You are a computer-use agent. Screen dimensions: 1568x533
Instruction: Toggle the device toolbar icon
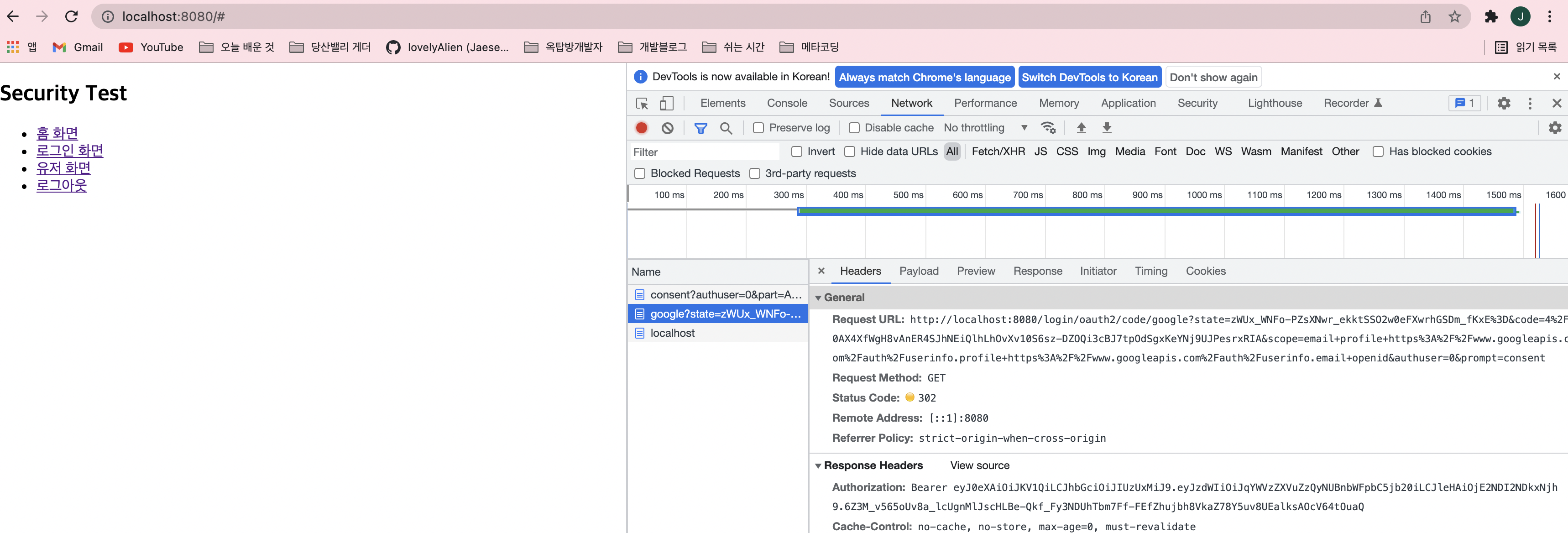667,104
